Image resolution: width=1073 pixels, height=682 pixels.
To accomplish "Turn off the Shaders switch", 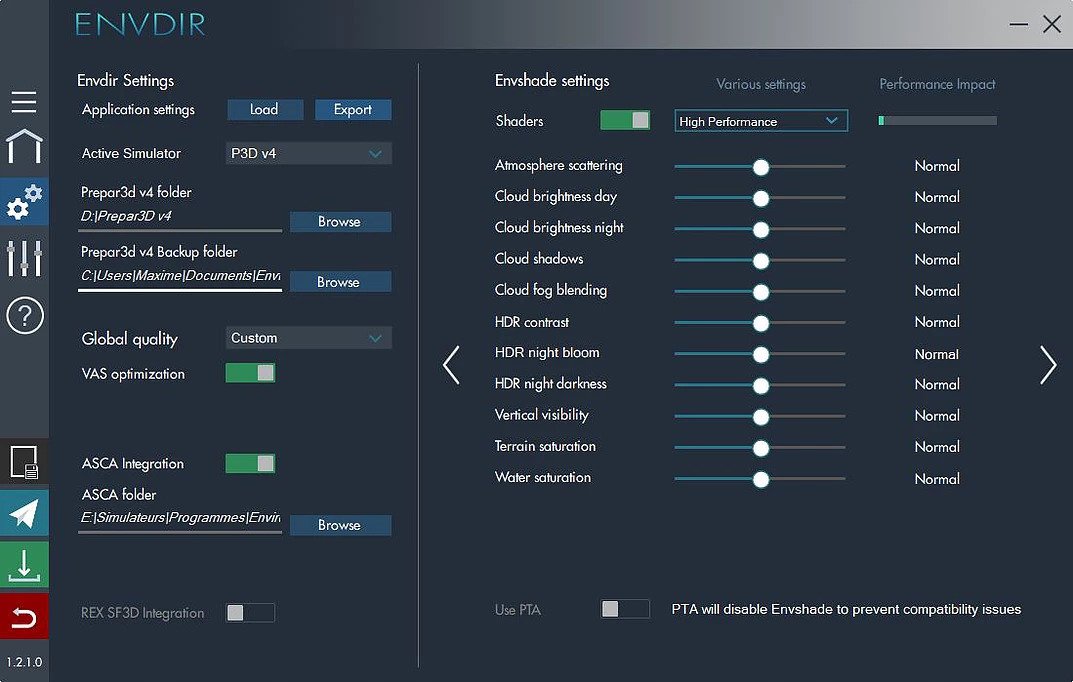I will click(624, 118).
